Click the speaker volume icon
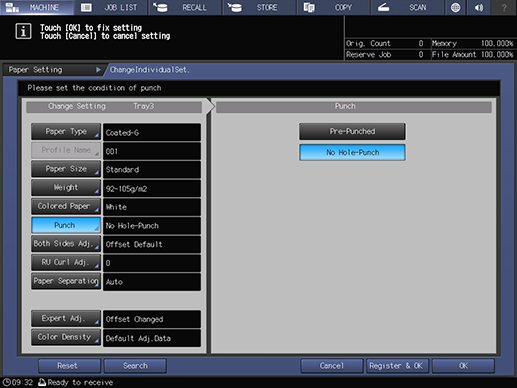The height and width of the screenshot is (388, 517). (x=479, y=7)
